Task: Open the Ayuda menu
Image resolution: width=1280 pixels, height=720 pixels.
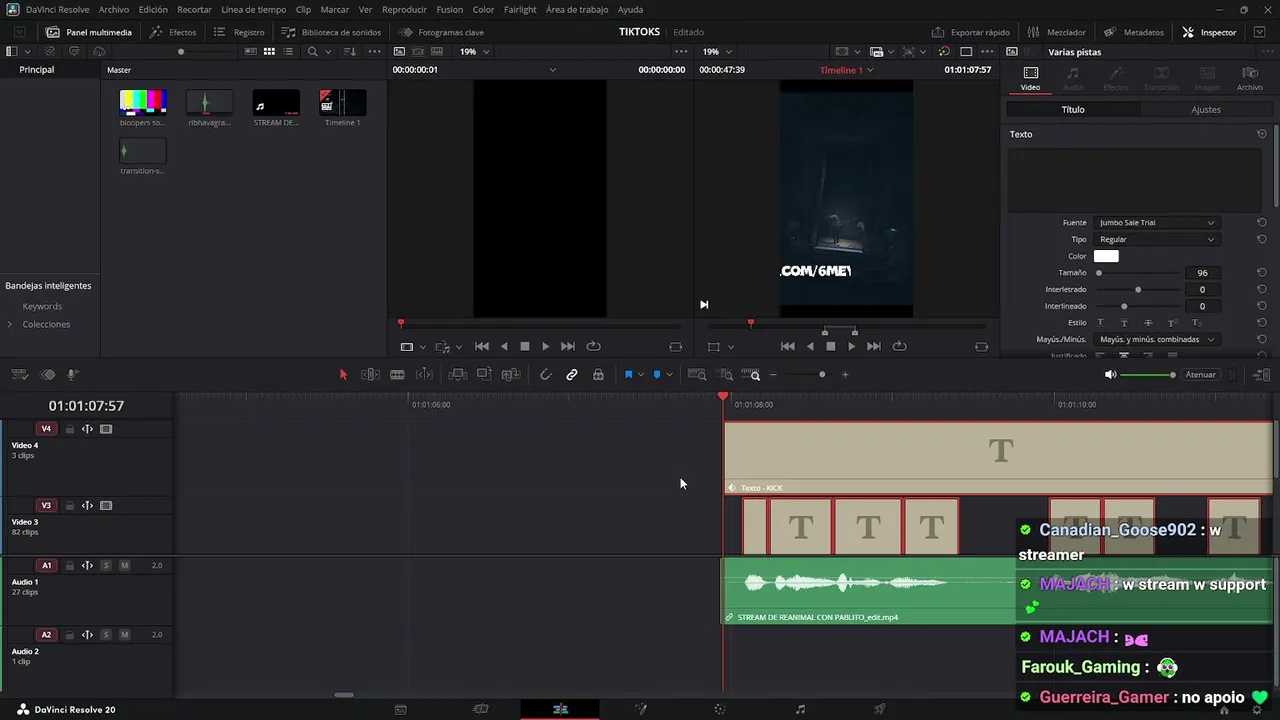Action: (x=631, y=9)
